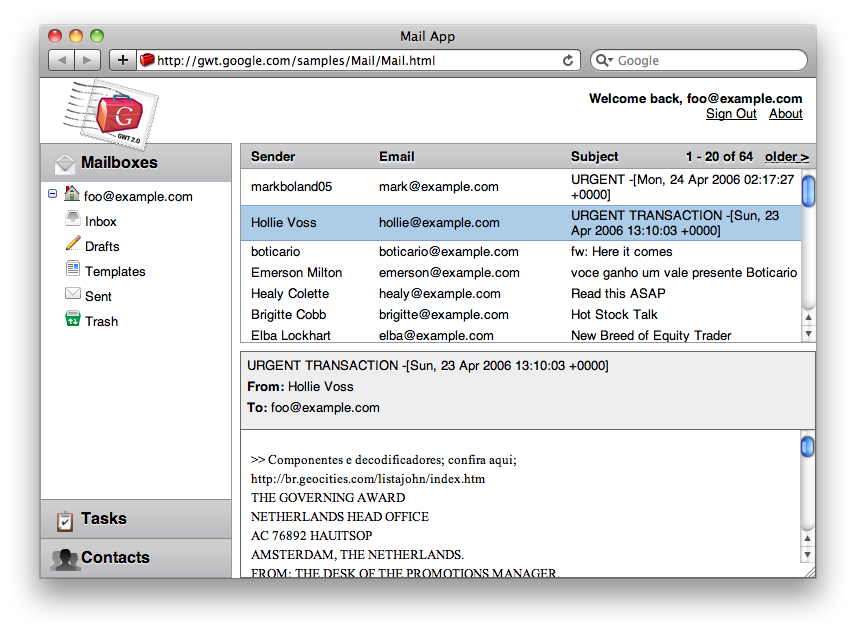Click the home icon beside foo@example.com
The image size is (856, 633).
click(x=71, y=194)
